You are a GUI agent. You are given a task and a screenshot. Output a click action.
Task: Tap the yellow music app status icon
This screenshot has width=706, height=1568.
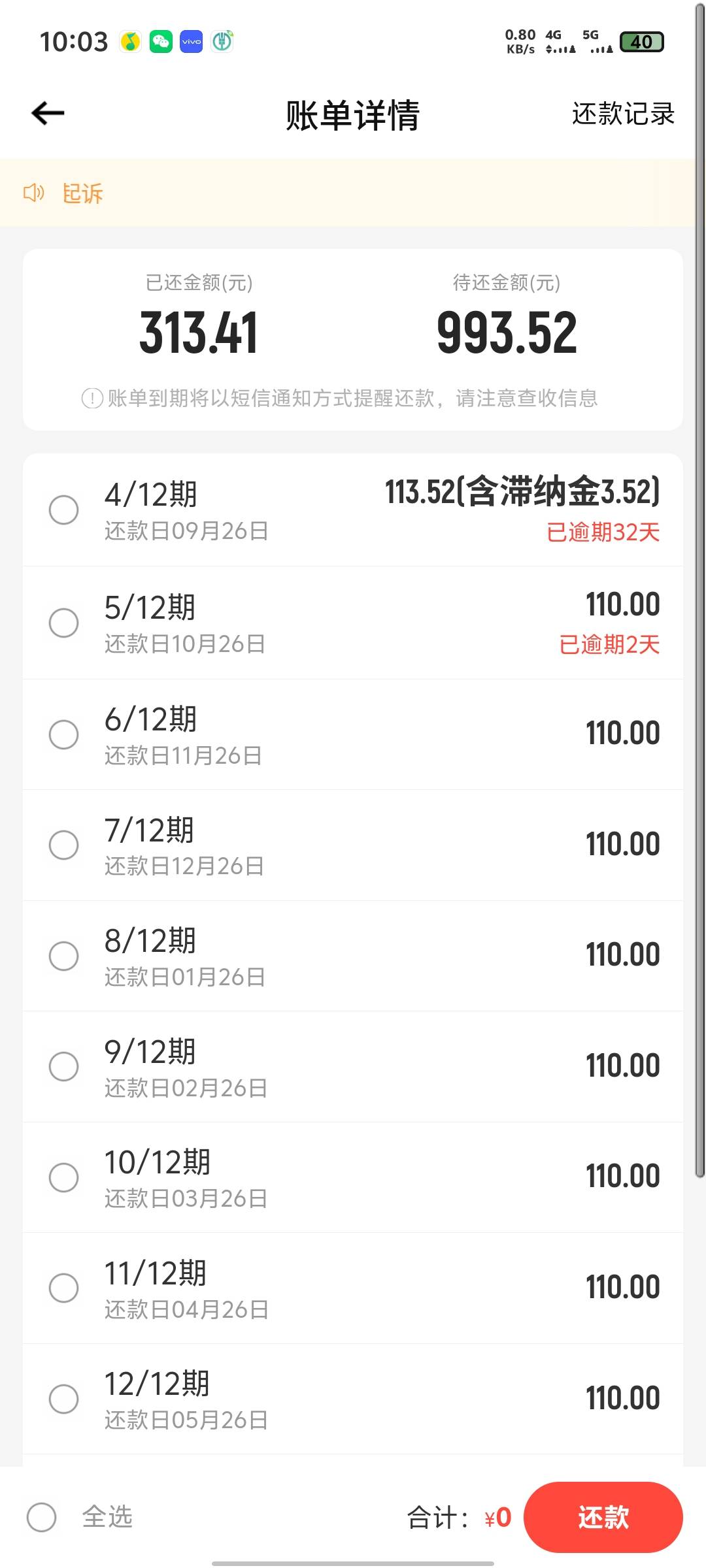coord(131,42)
